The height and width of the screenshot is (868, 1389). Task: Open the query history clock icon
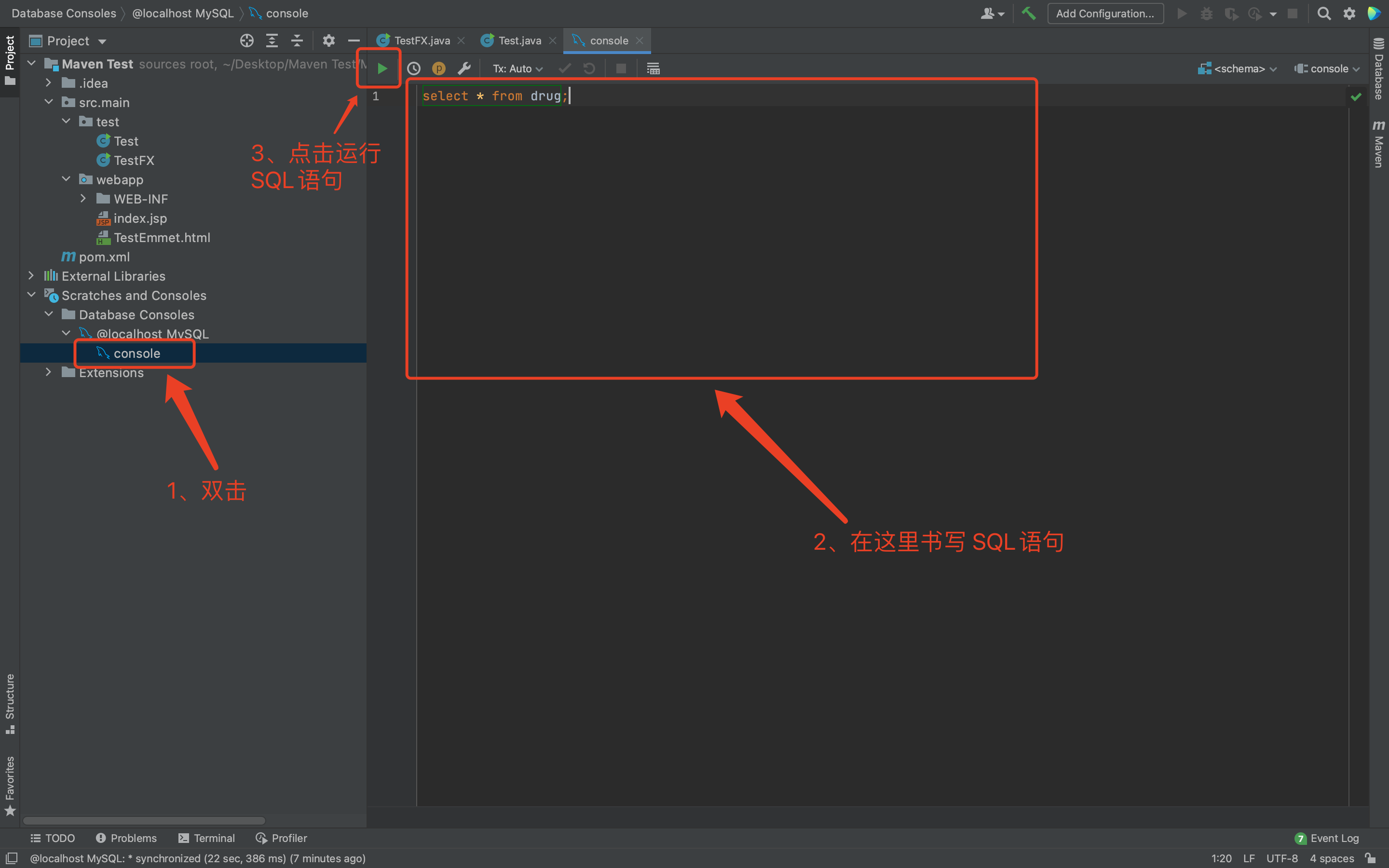coord(413,68)
